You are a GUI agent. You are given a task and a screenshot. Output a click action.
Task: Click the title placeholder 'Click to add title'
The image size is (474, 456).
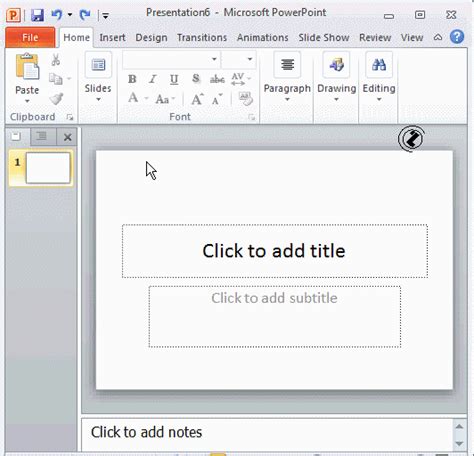[275, 251]
